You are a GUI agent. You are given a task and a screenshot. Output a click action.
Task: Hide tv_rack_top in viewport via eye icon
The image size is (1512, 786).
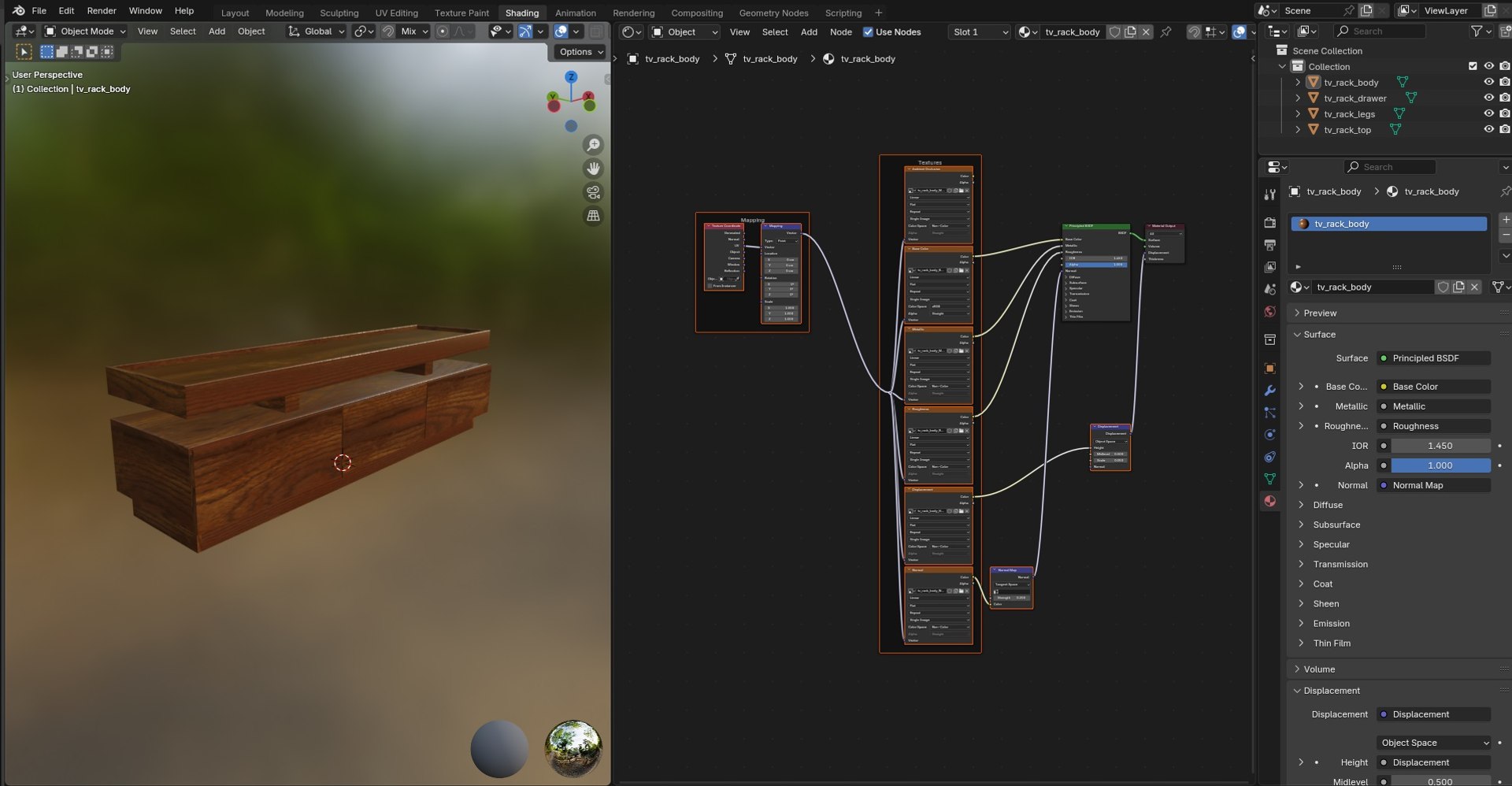(x=1488, y=130)
